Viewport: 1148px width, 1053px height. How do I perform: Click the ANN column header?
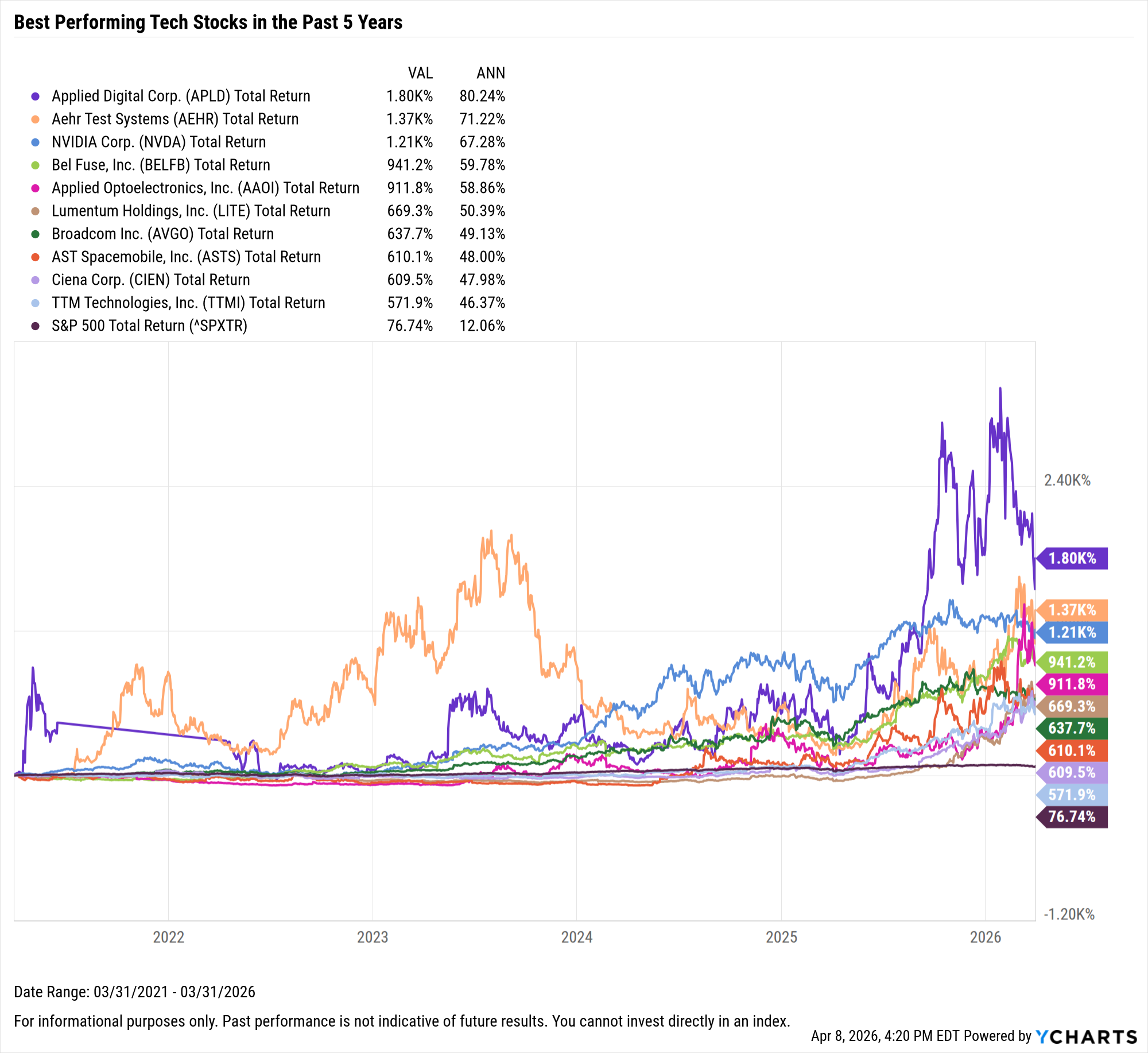click(x=491, y=73)
